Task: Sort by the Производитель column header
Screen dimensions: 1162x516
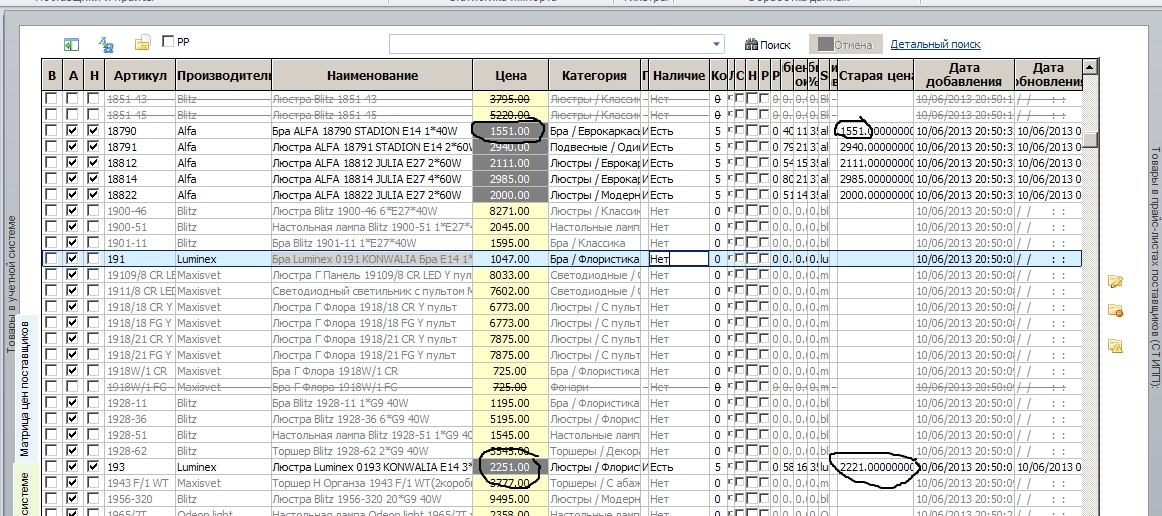Action: (x=224, y=75)
